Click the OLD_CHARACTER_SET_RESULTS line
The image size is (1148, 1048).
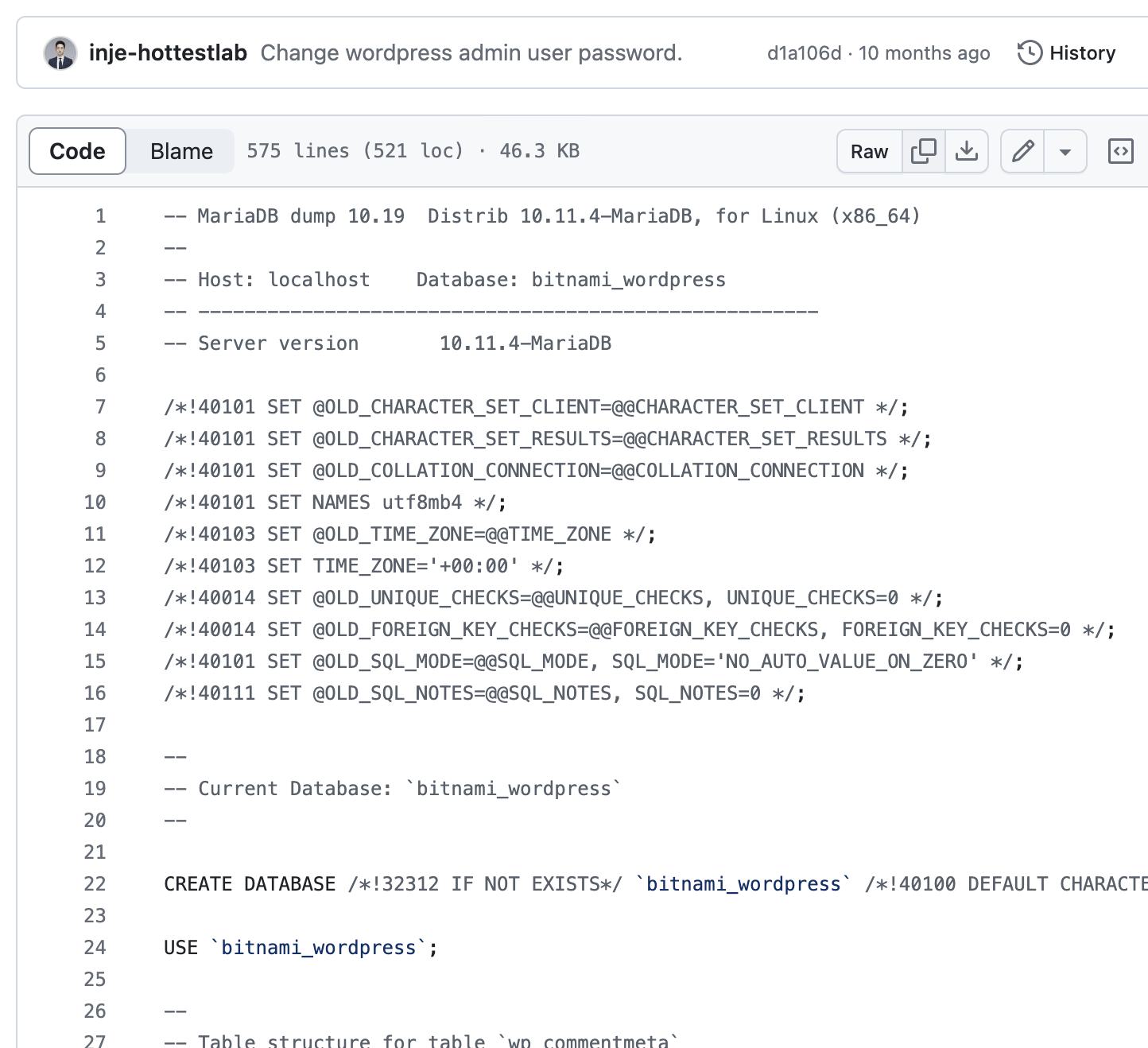pos(548,439)
